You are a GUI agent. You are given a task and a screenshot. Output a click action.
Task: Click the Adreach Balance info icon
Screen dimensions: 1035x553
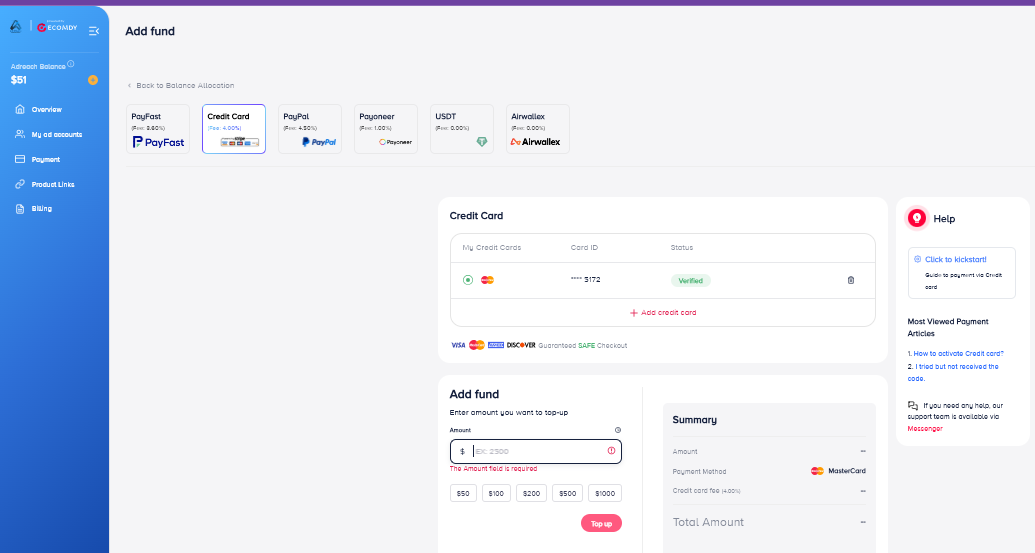[71, 64]
